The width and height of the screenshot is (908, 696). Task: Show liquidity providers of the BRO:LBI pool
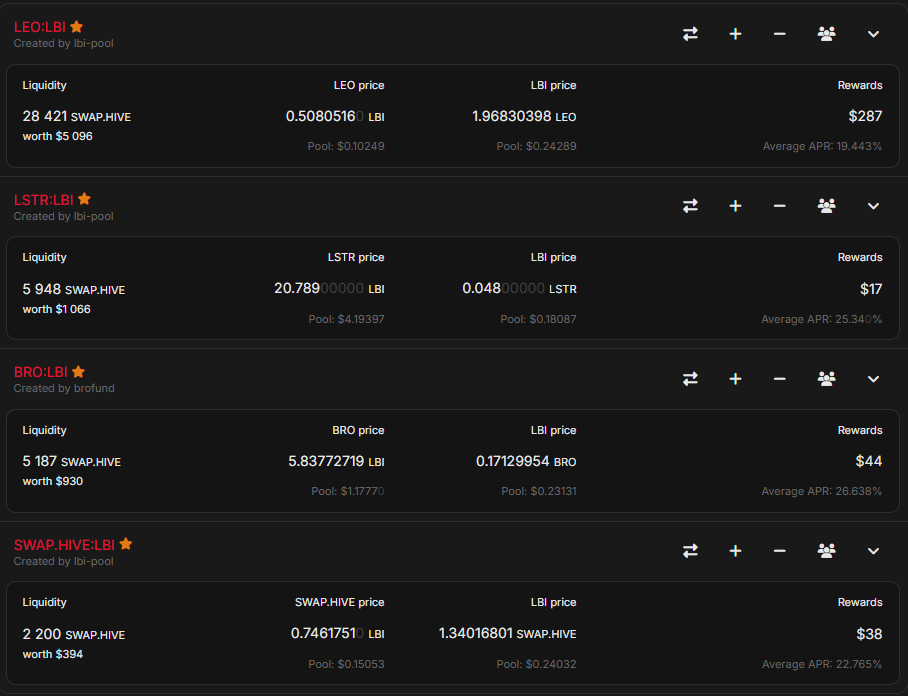tap(826, 379)
